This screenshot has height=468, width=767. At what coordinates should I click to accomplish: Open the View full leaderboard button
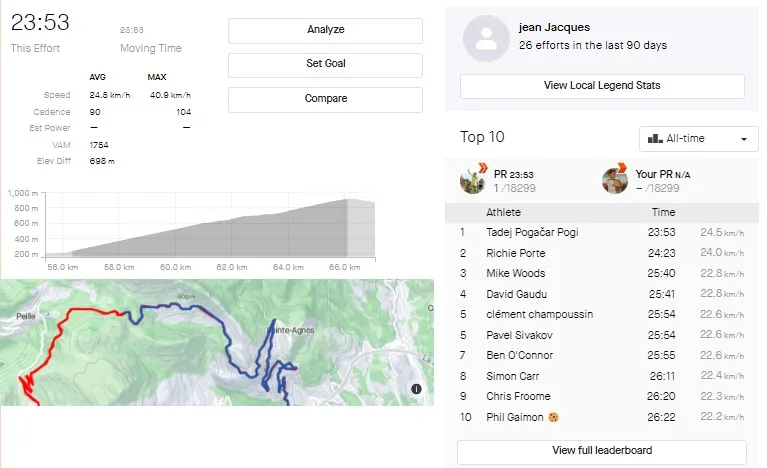click(x=602, y=452)
